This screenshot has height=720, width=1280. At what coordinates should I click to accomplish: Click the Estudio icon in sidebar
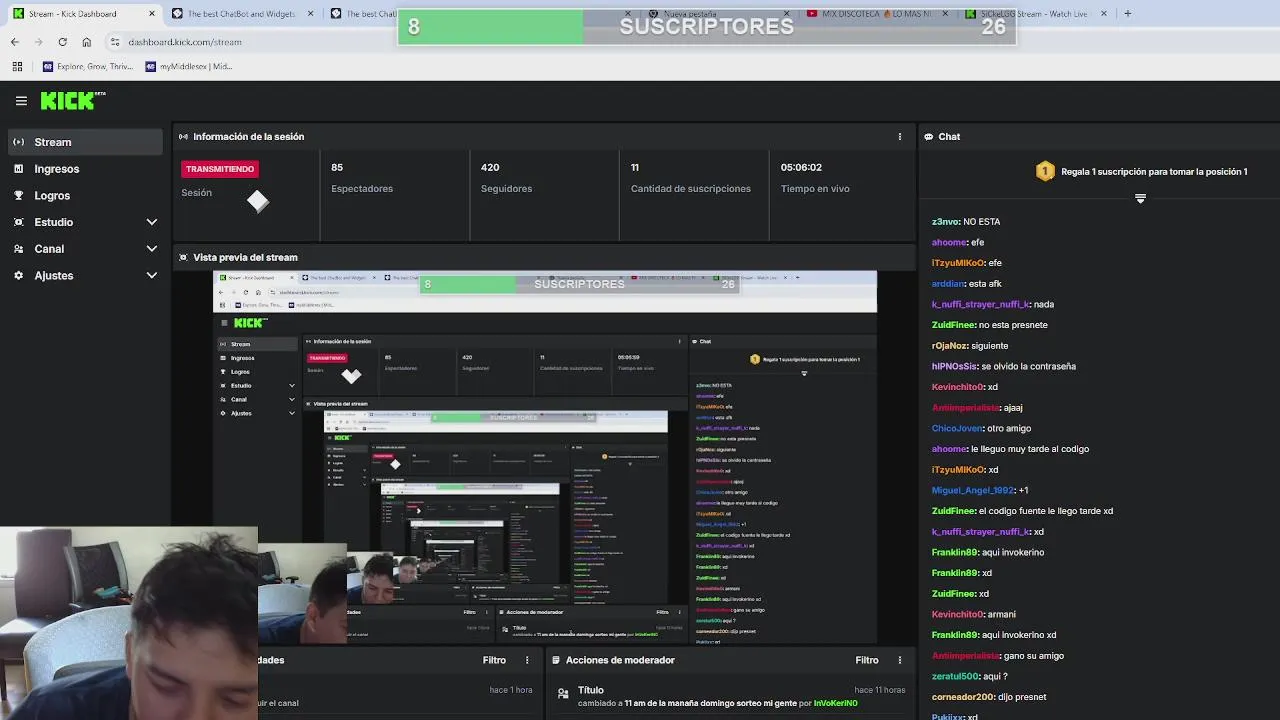point(18,222)
